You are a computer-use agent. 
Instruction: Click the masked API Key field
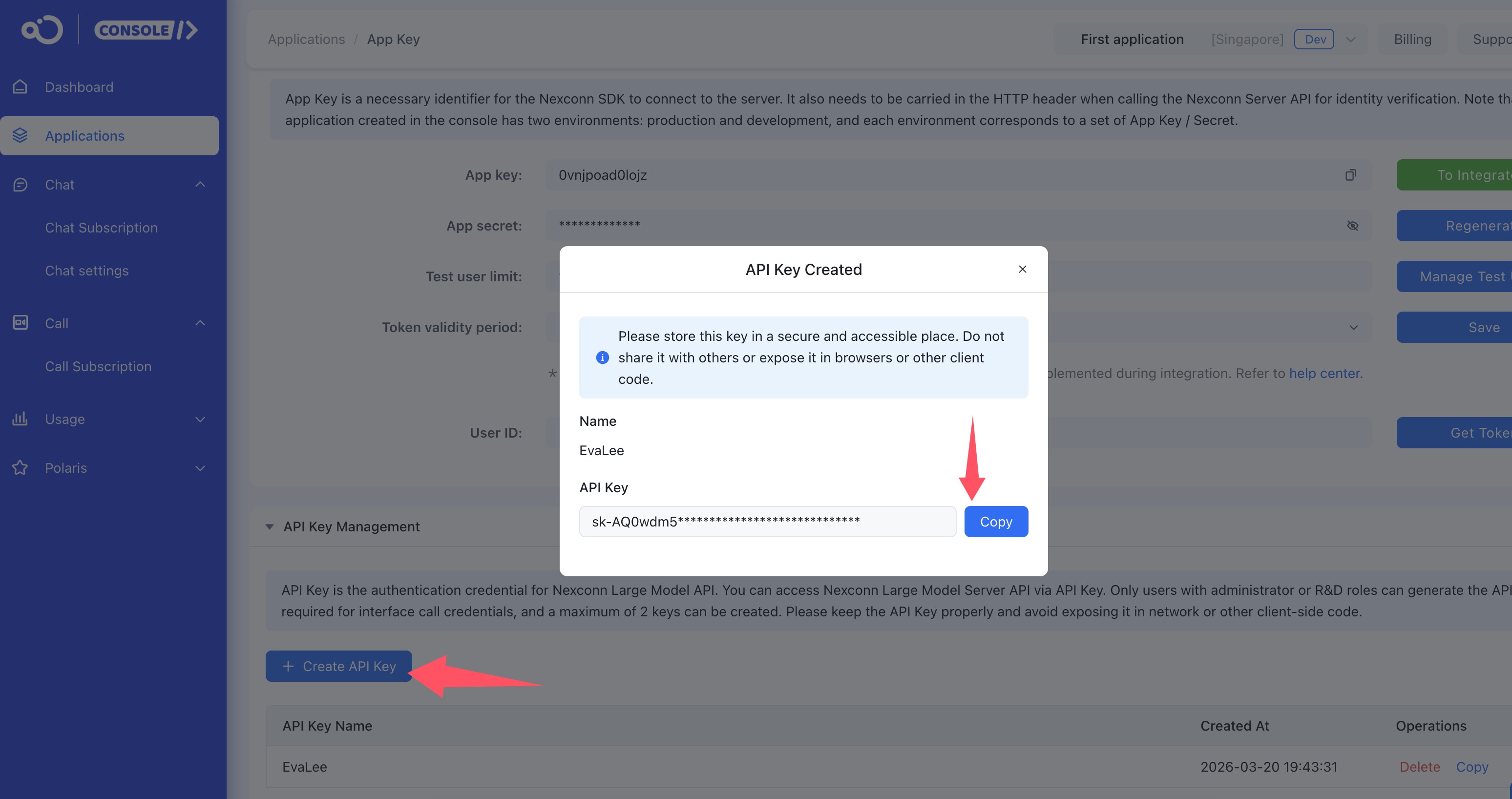point(767,521)
